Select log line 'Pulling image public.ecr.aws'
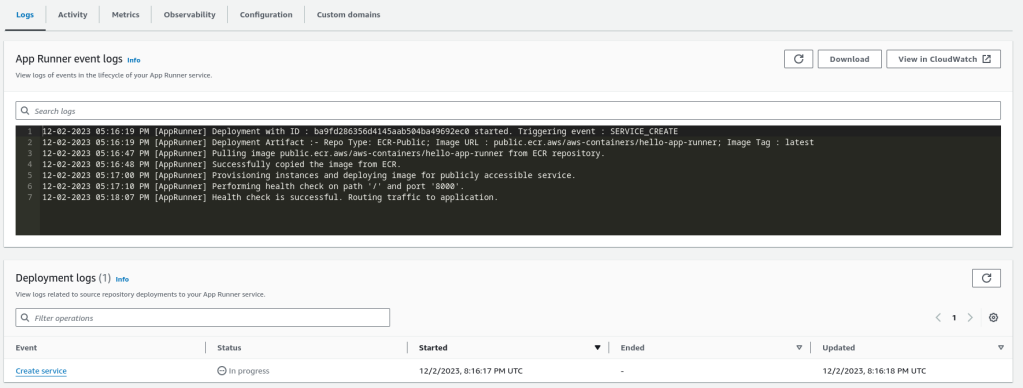 (x=324, y=153)
